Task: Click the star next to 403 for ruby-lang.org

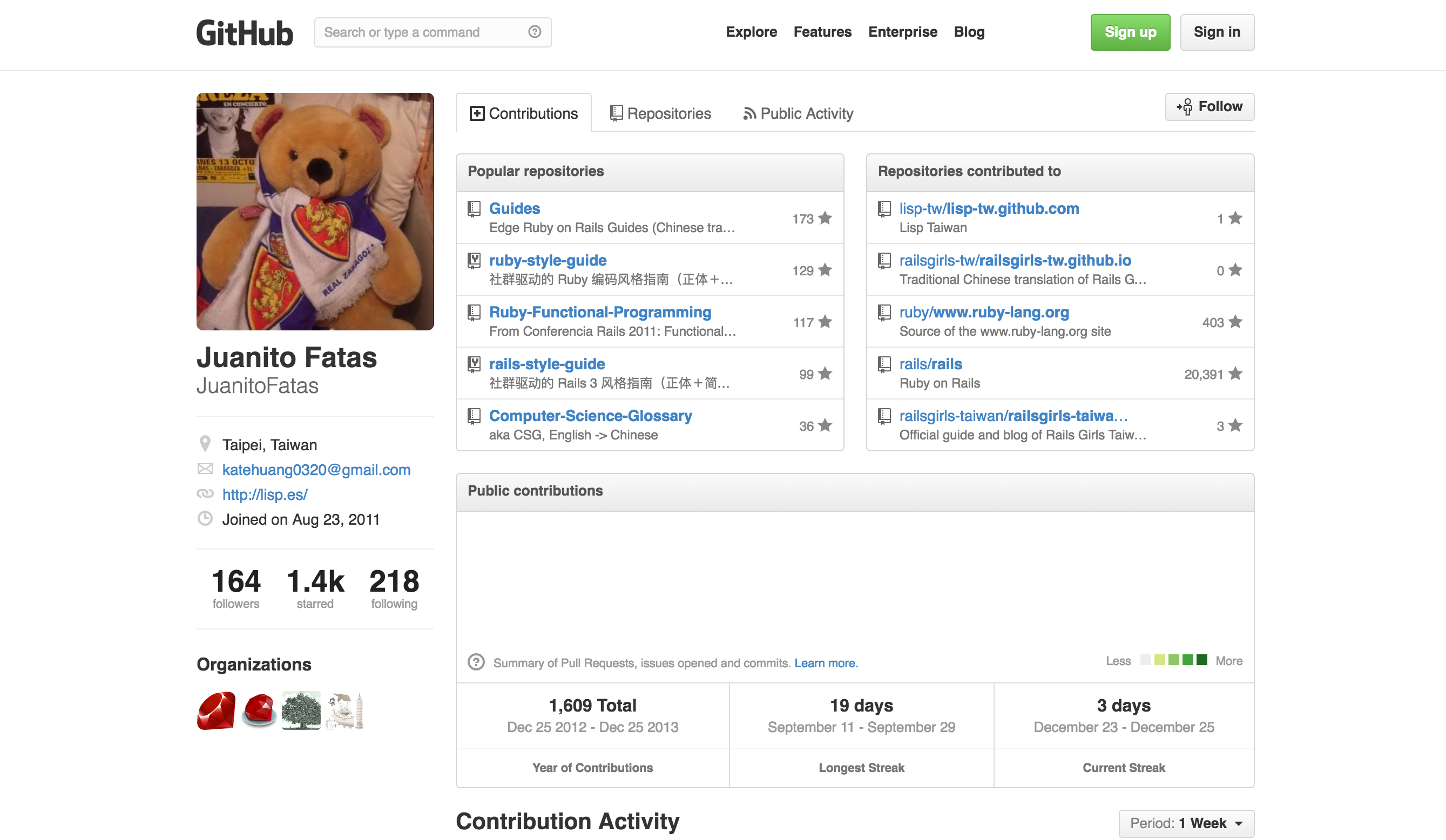Action: [x=1235, y=321]
